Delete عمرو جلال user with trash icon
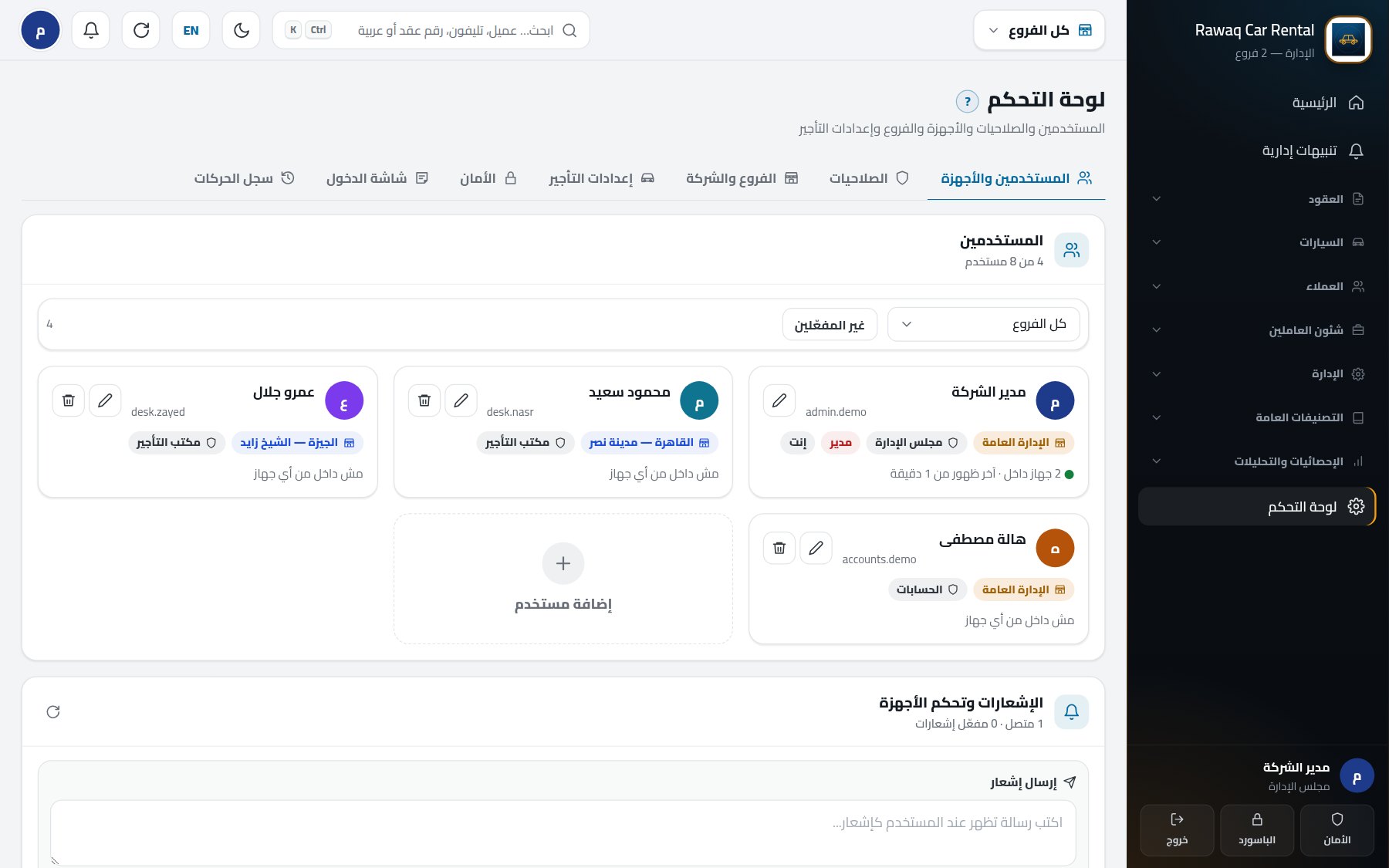 [69, 400]
